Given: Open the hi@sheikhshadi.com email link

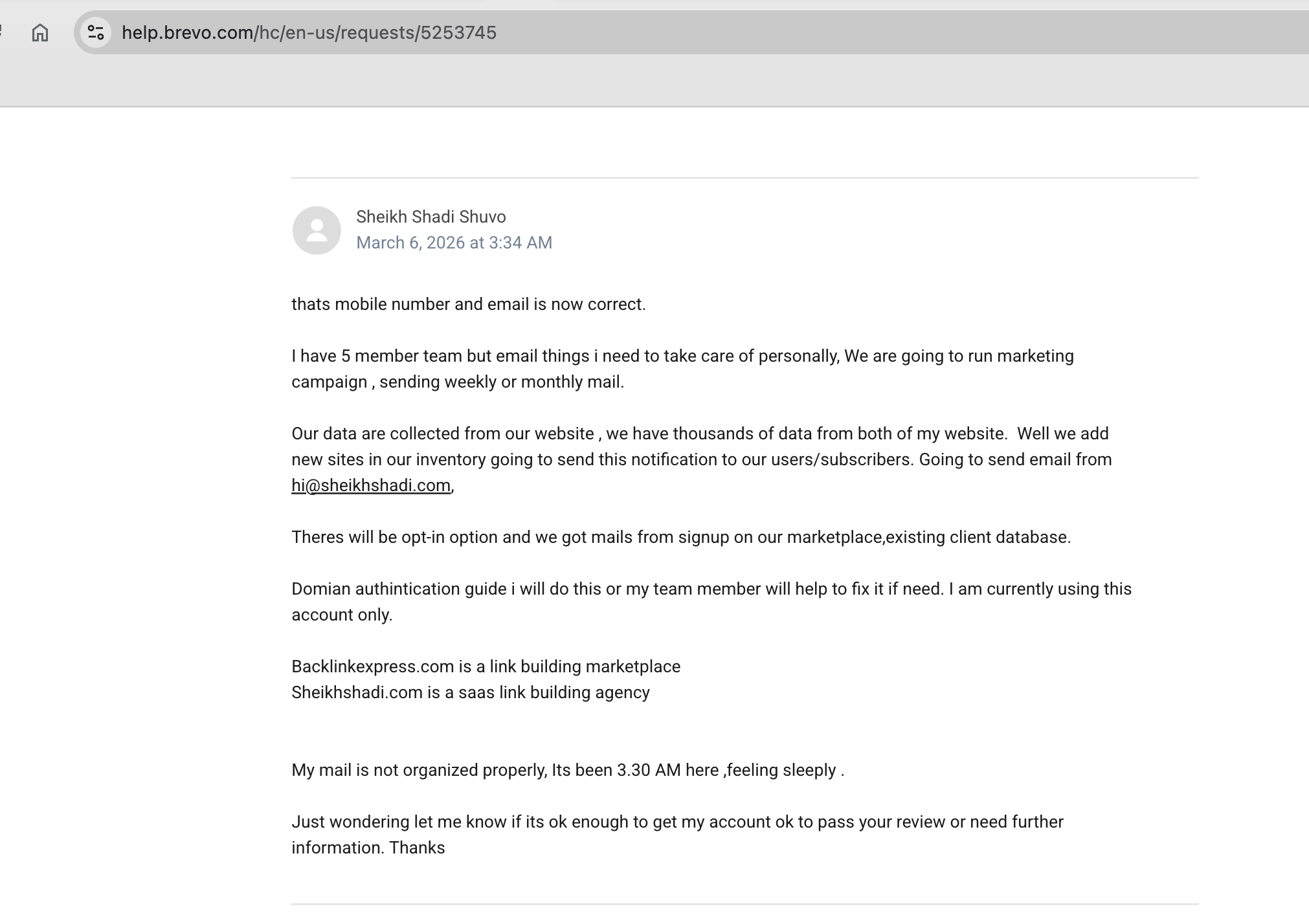Looking at the screenshot, I should click(371, 485).
